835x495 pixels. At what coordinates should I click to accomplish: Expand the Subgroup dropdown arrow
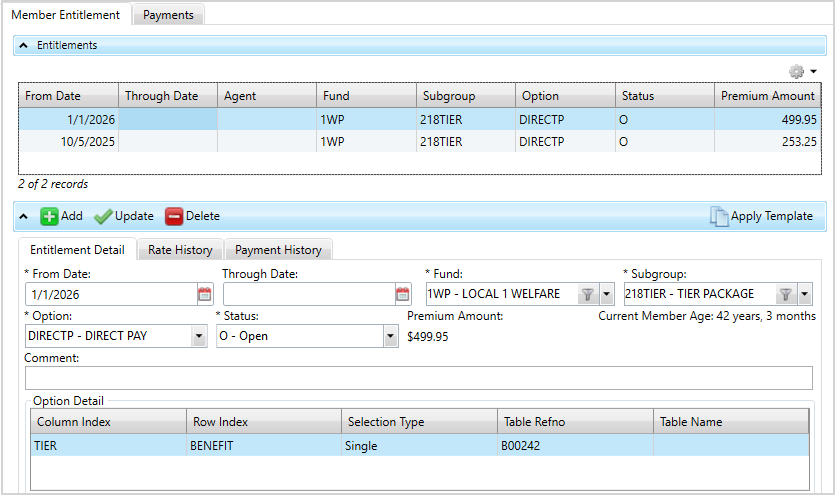click(804, 294)
